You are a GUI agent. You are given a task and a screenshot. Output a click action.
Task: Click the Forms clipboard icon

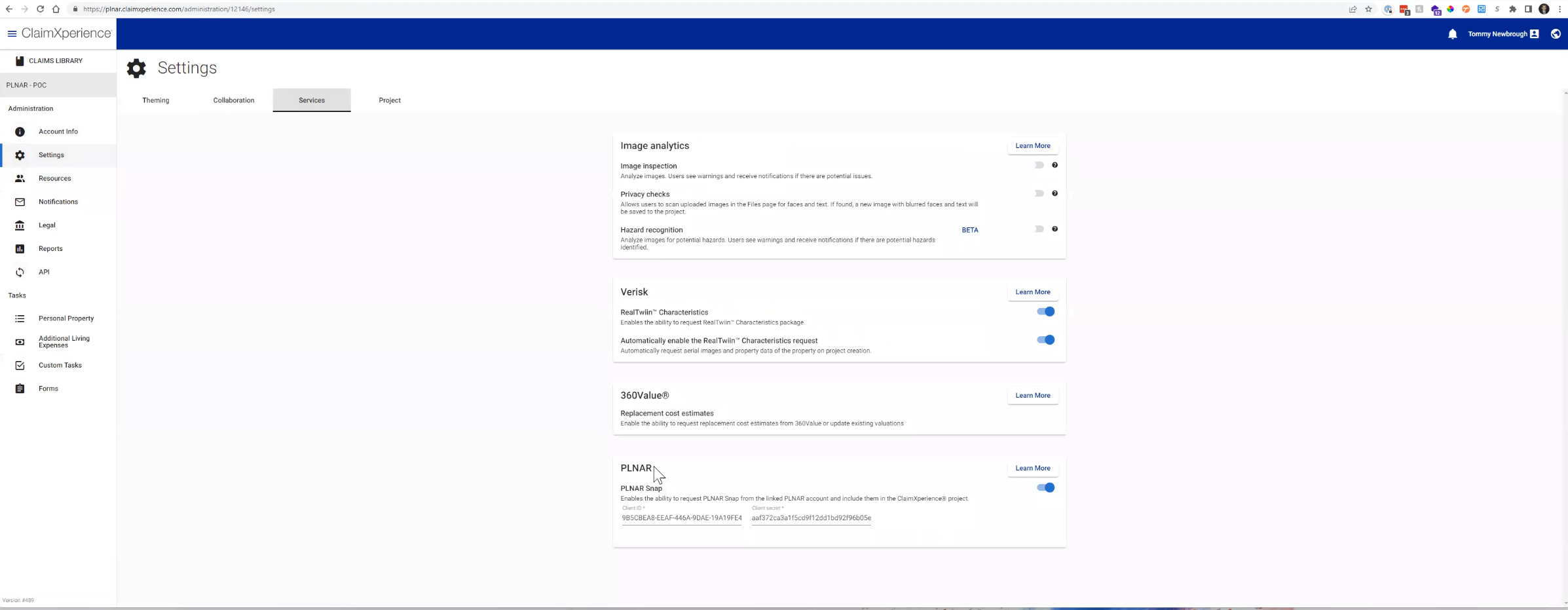click(20, 389)
